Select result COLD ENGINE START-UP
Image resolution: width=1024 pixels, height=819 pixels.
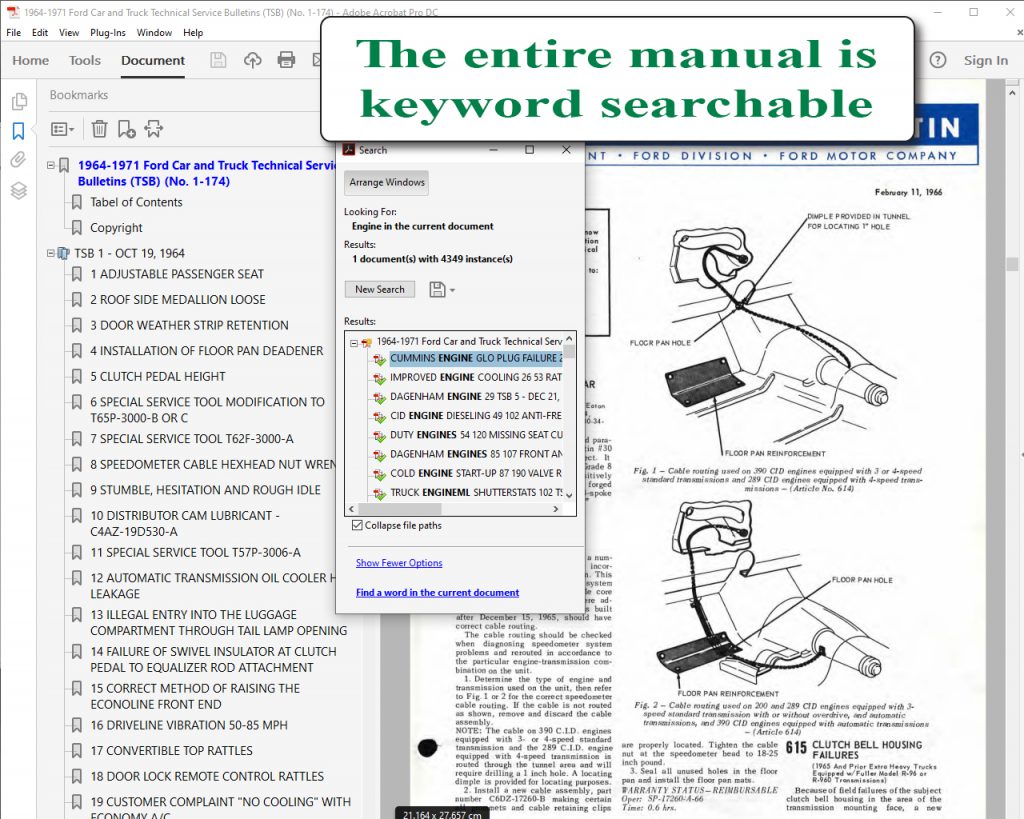pos(476,474)
